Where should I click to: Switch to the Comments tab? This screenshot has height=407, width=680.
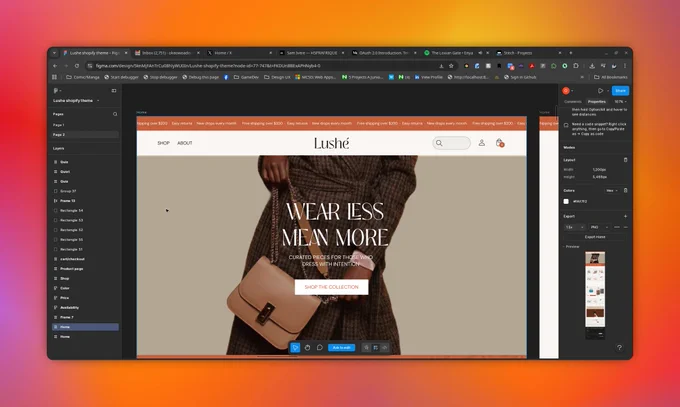click(x=573, y=102)
